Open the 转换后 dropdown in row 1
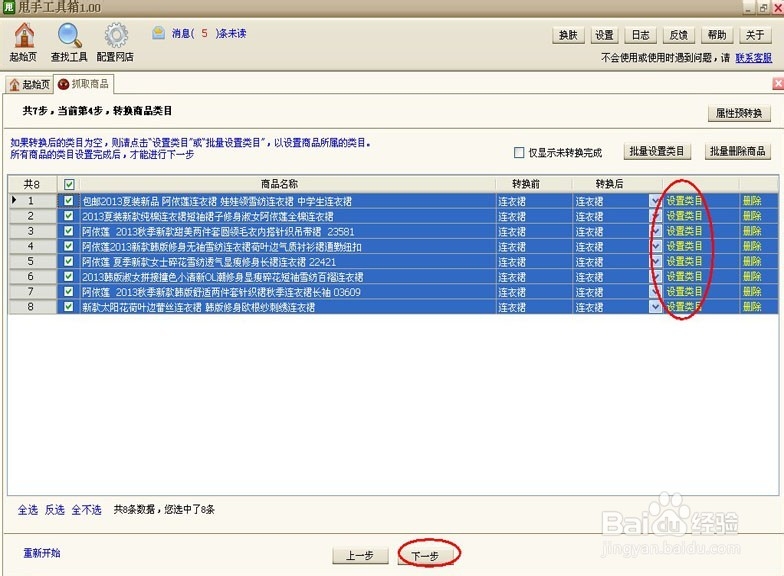Image resolution: width=784 pixels, height=576 pixels. (x=655, y=201)
